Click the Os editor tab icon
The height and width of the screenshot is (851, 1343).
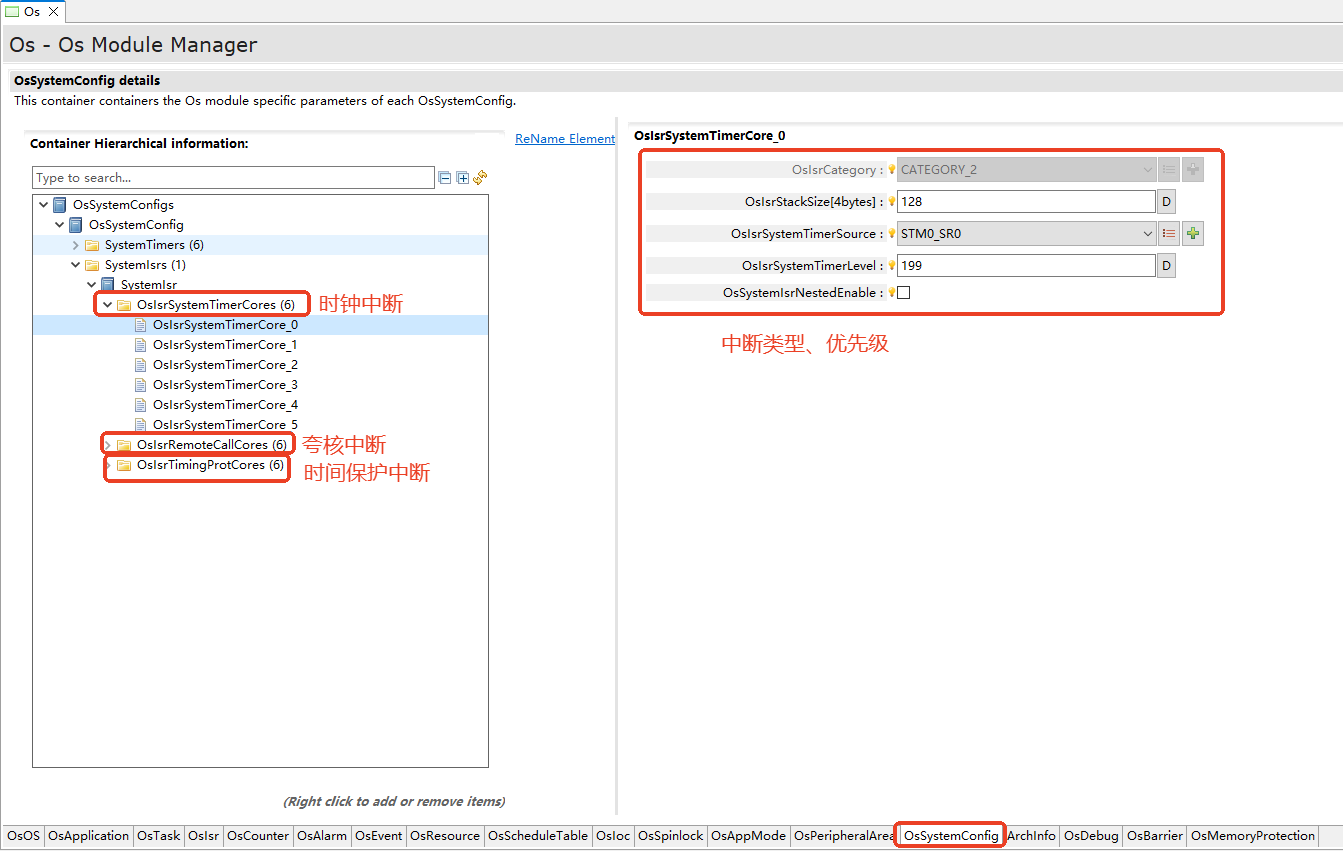coord(13,12)
